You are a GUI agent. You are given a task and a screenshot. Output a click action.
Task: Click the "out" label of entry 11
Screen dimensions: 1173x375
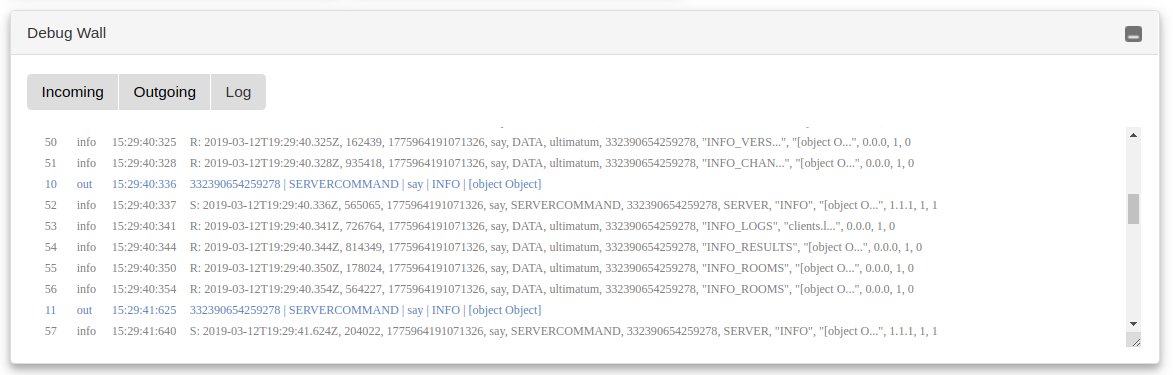click(84, 310)
